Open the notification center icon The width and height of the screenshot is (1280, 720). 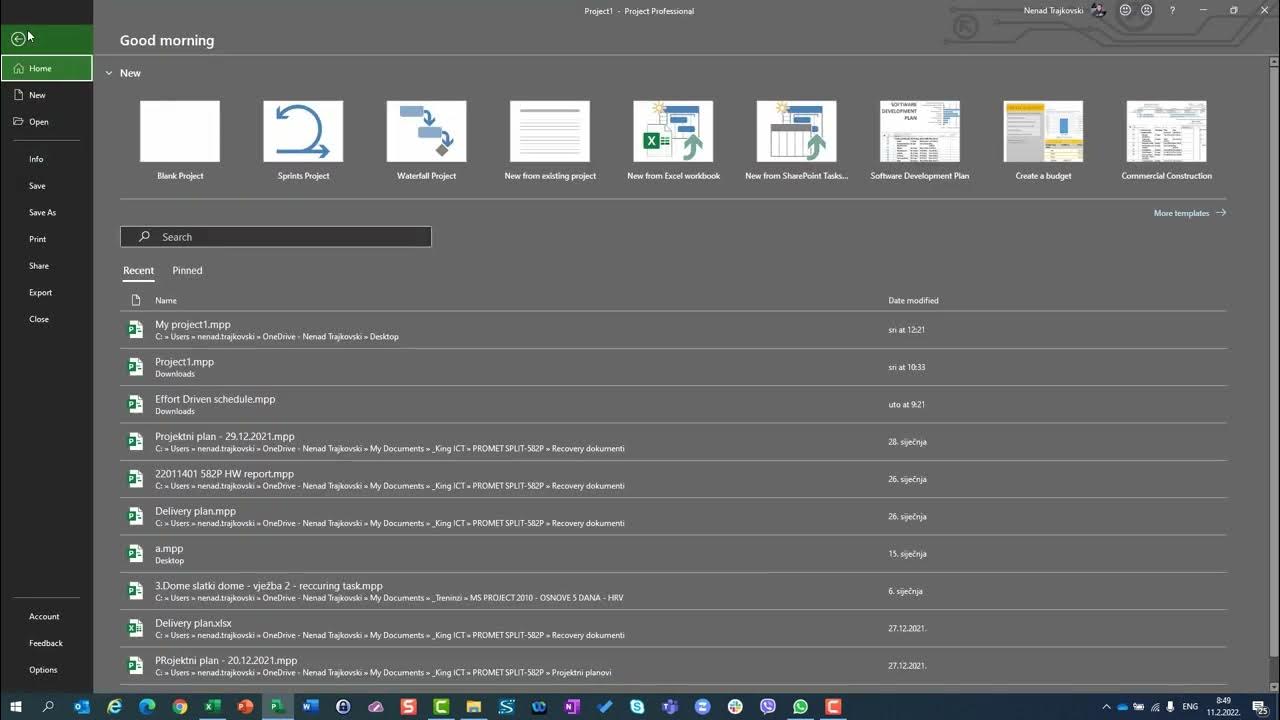(1260, 706)
